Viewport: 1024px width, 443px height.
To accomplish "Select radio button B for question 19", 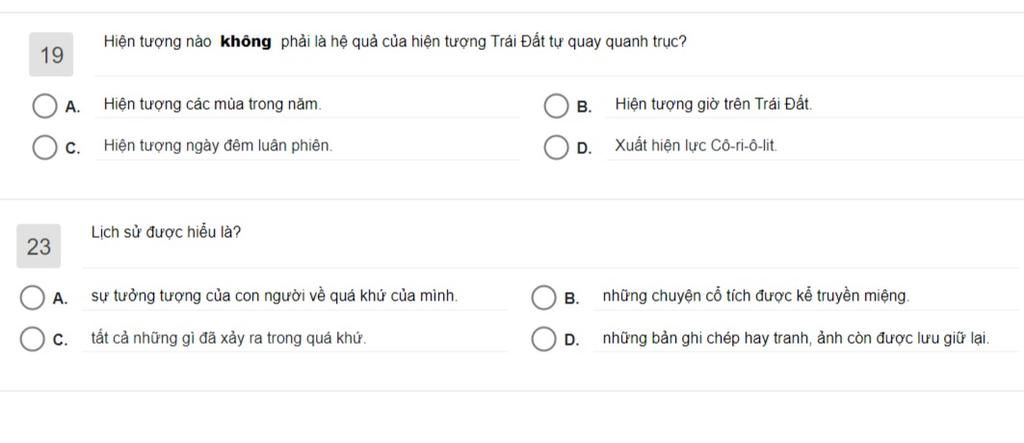I will 556,105.
